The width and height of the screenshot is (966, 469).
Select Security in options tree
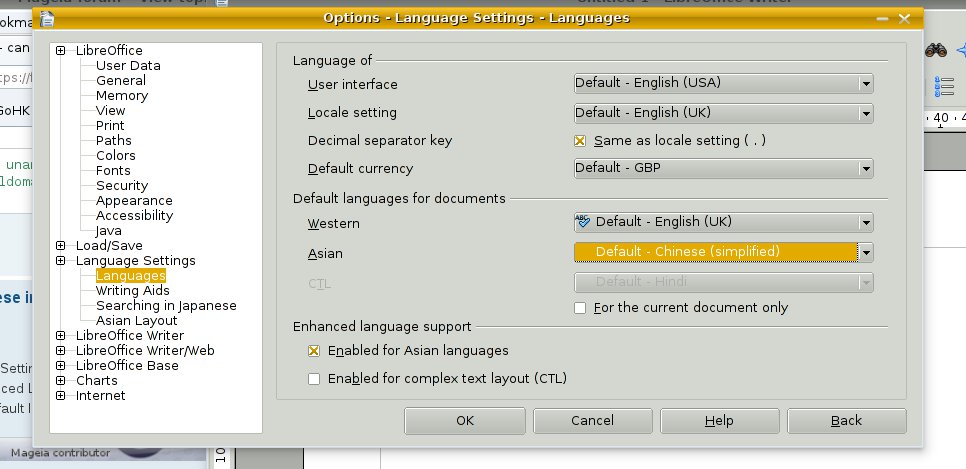click(x=122, y=186)
